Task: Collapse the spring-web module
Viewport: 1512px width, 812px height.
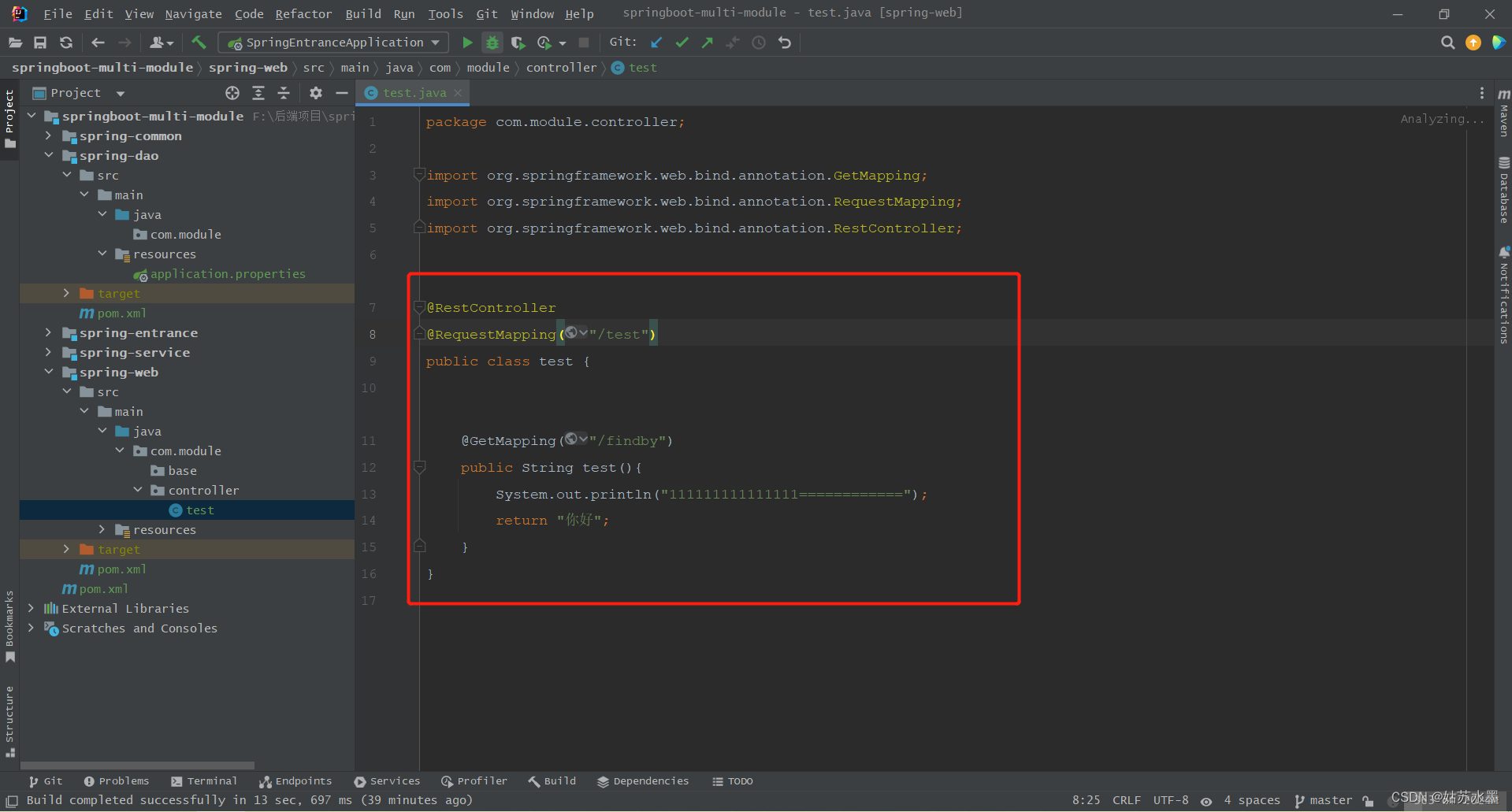Action: point(48,372)
